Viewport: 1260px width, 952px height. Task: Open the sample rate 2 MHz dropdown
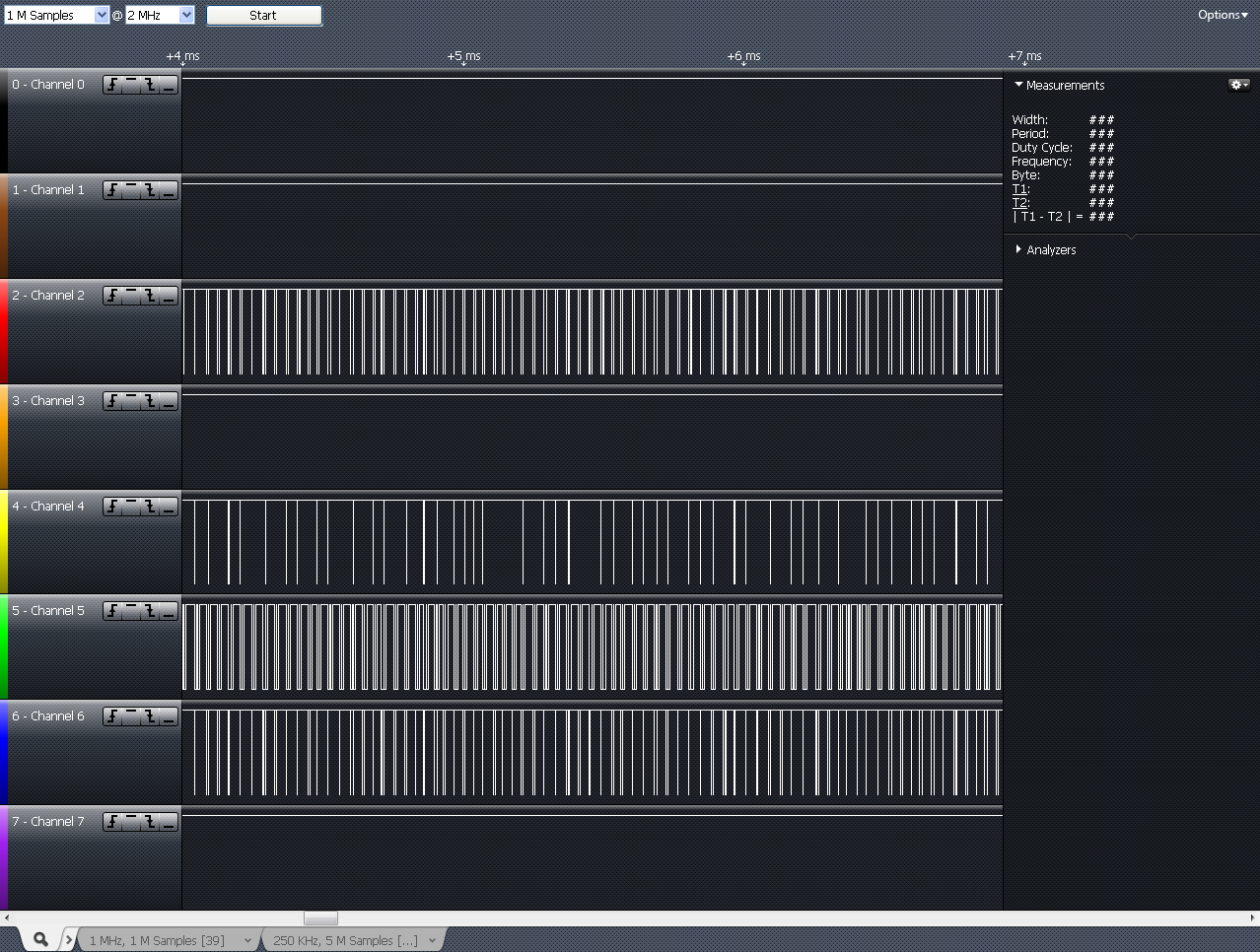pos(160,16)
